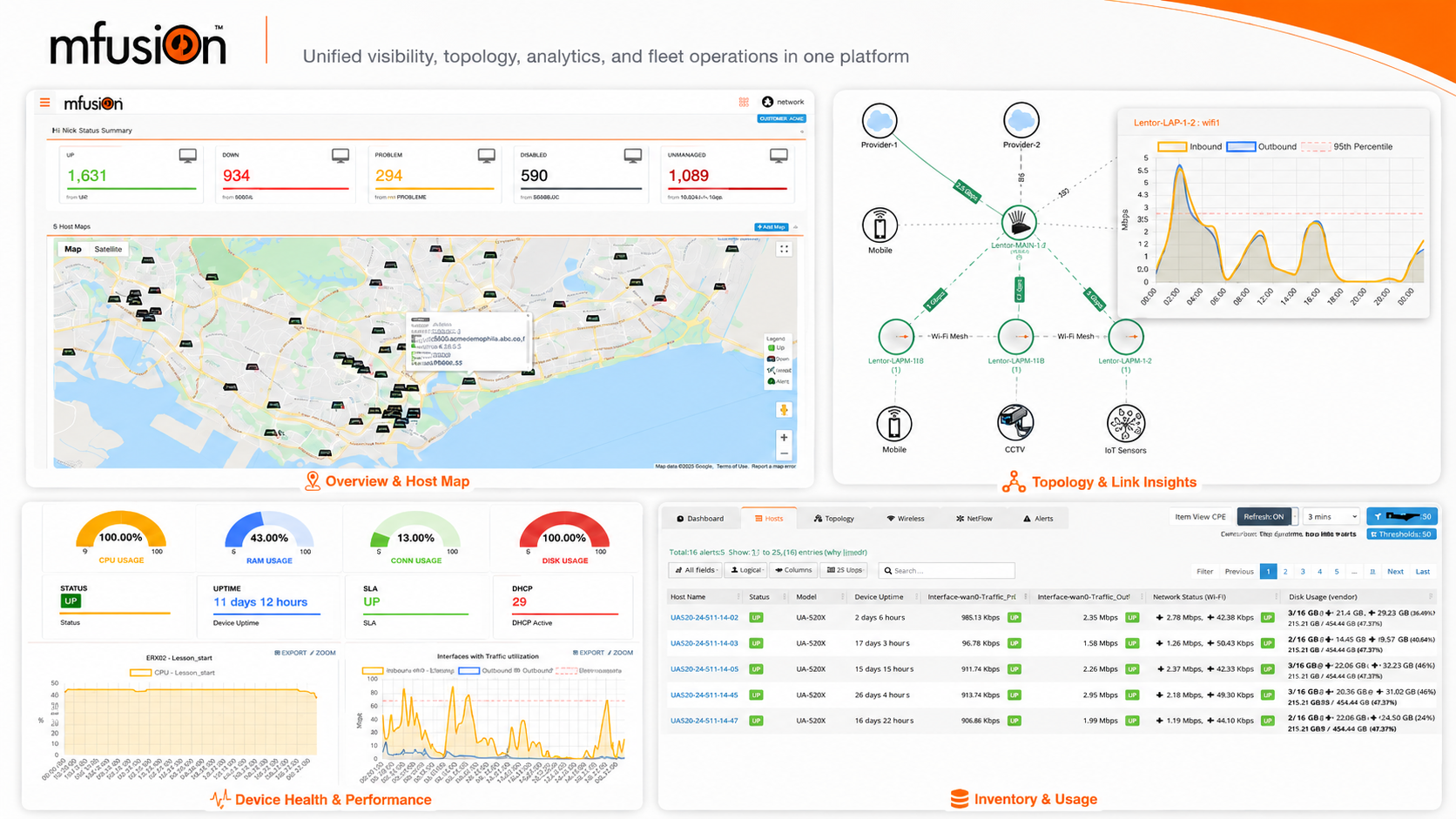Open the orange hamburger menu

44,103
